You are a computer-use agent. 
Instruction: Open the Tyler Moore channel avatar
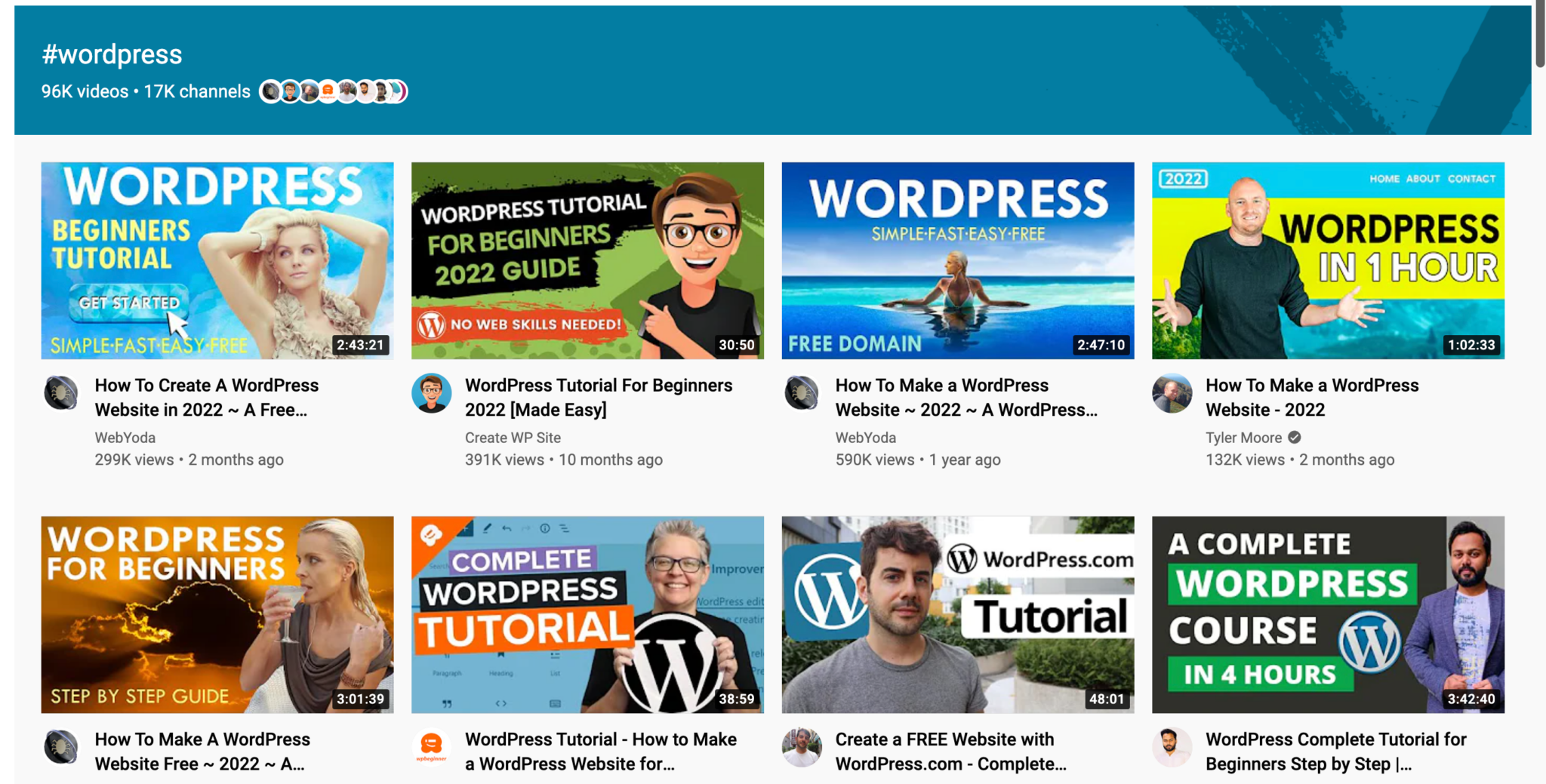coord(1172,393)
